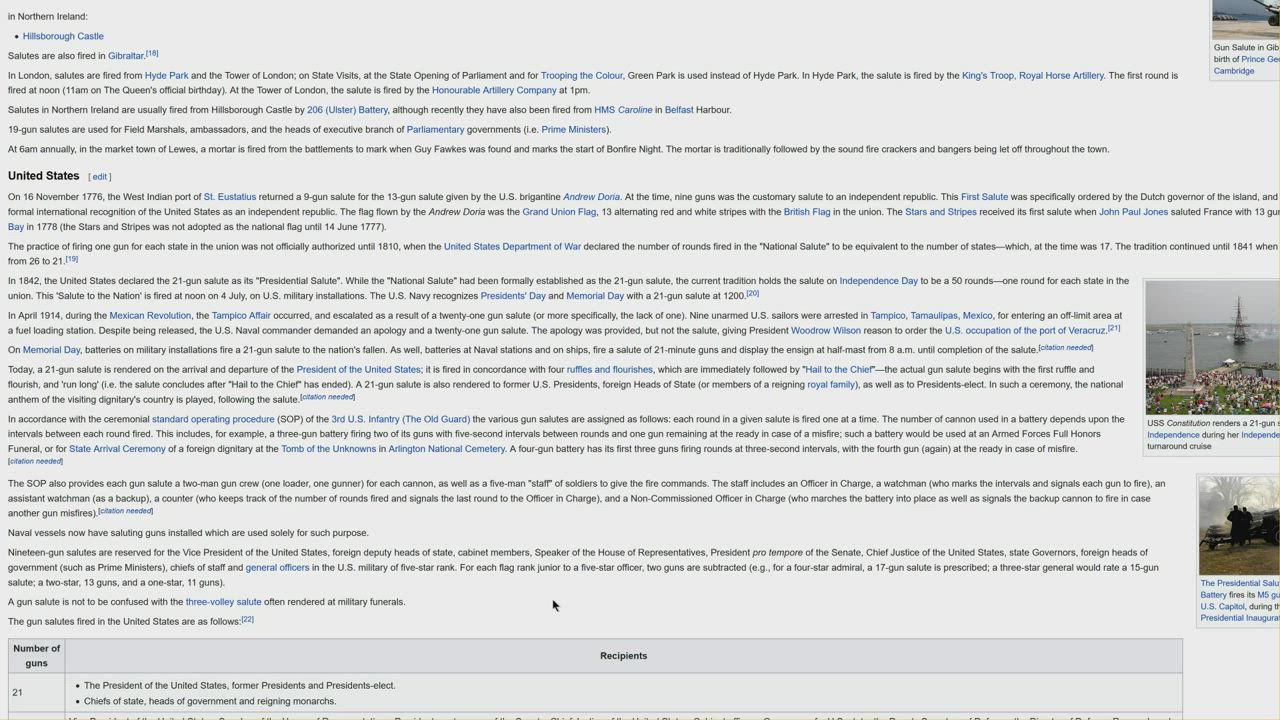The image size is (1280, 720).
Task: Click the Number of guns table header
Action: click(36, 656)
